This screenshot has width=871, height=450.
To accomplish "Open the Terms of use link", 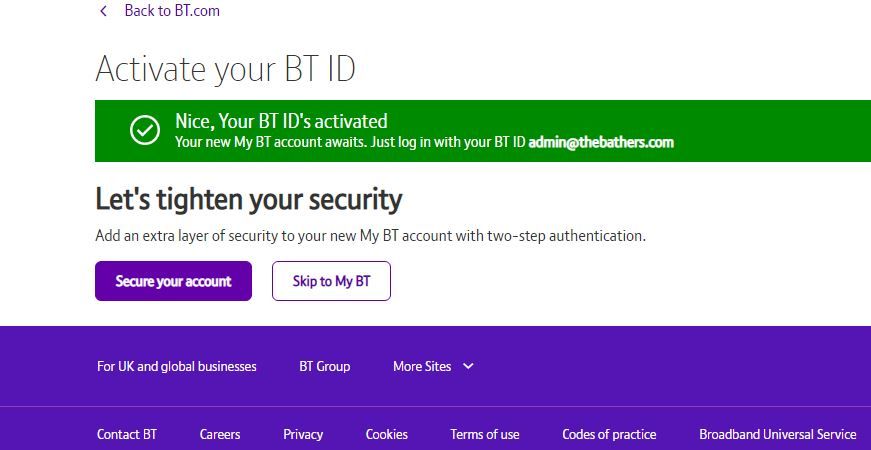I will coord(485,434).
